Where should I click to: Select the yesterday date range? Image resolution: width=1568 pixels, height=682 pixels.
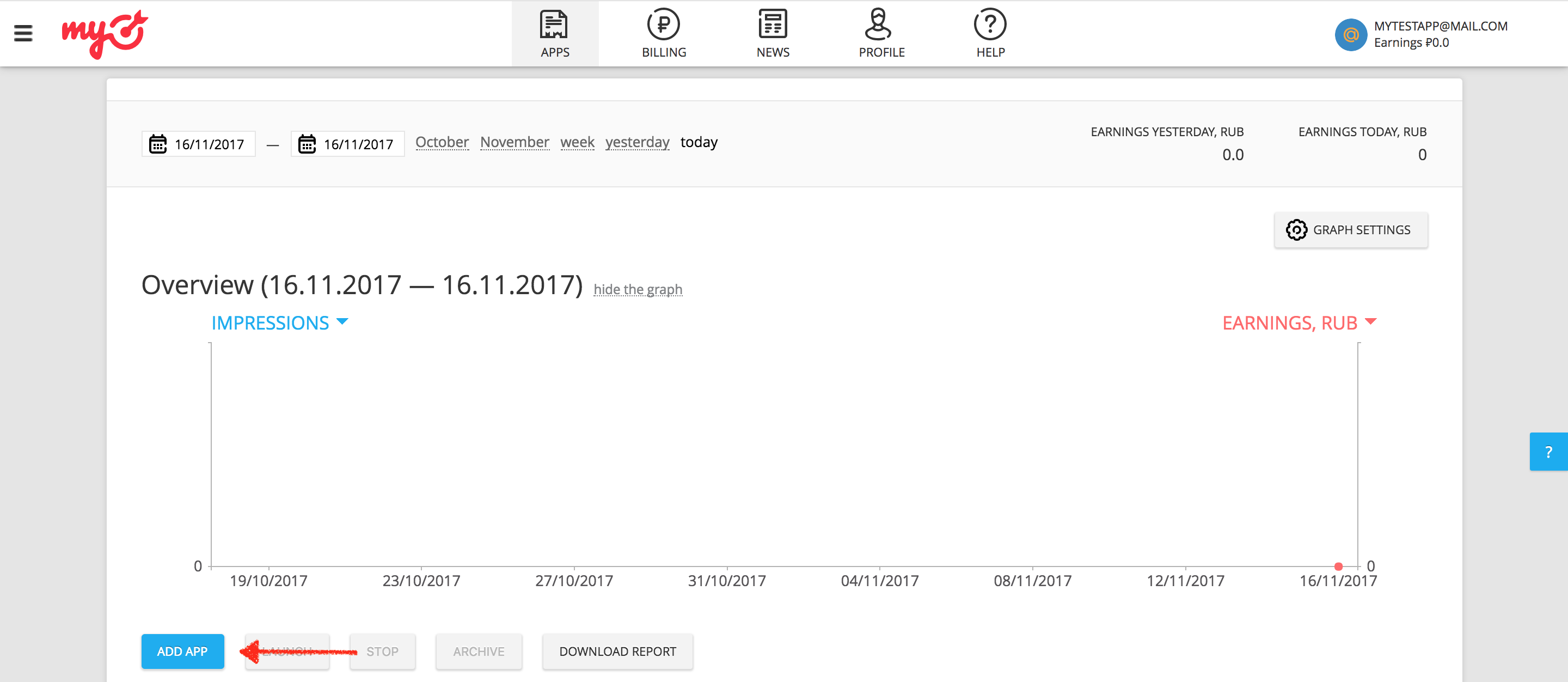636,142
